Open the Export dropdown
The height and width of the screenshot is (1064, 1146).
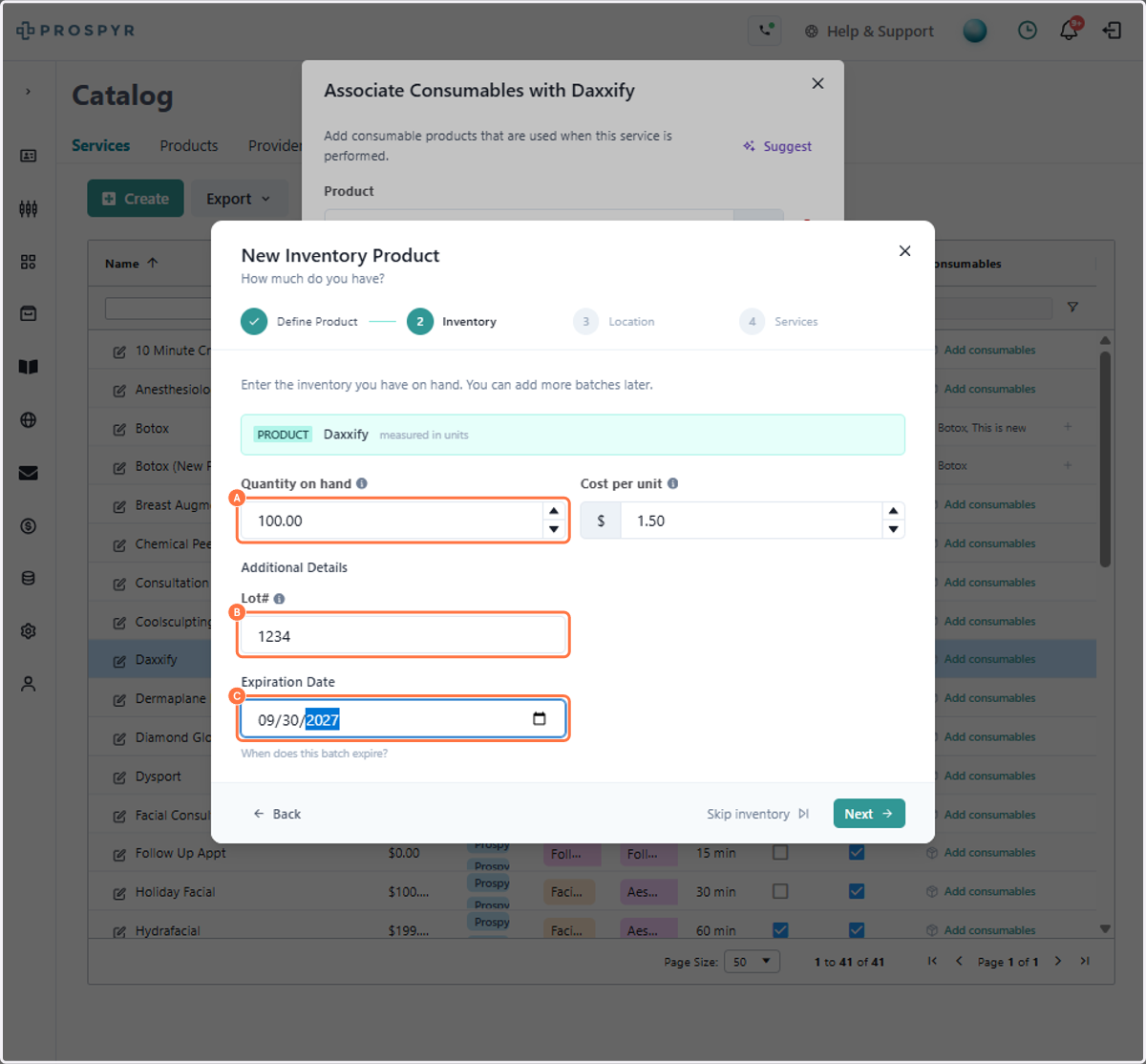coord(239,199)
